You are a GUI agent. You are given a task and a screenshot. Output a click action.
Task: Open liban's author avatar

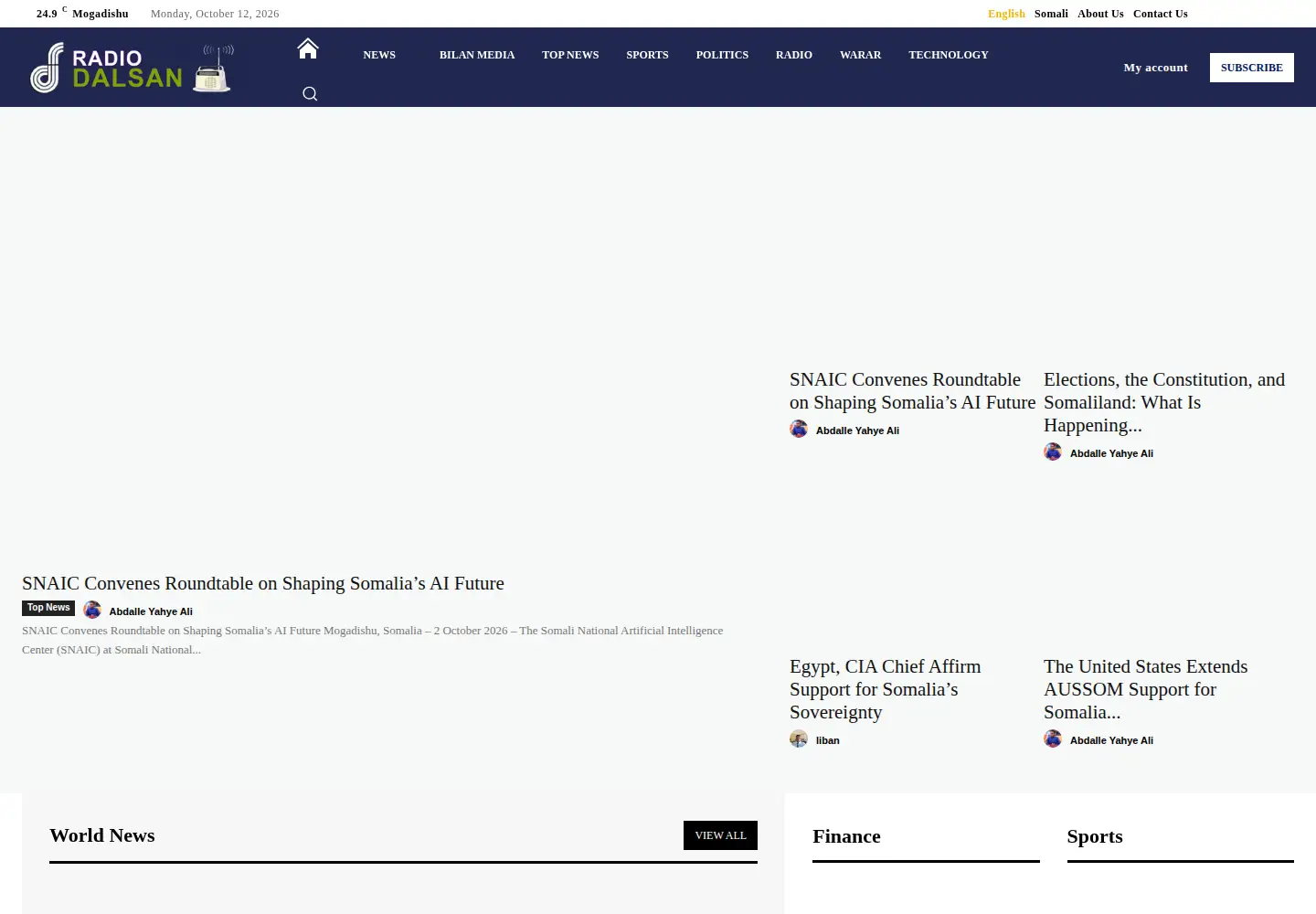[799, 739]
